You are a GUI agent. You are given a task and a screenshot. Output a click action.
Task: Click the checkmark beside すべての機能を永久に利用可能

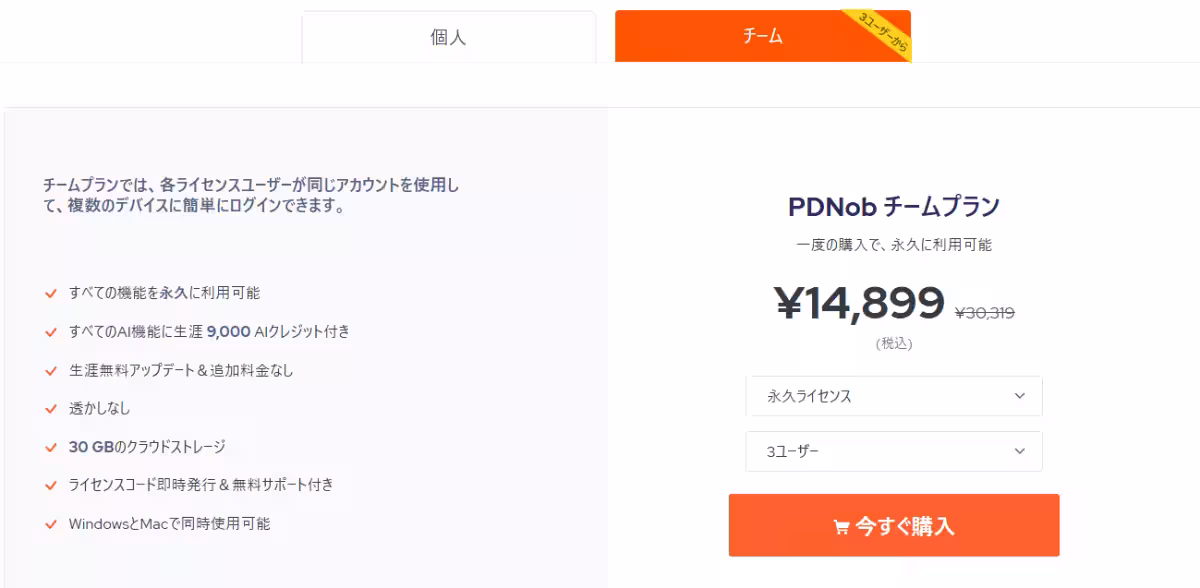[x=50, y=293]
